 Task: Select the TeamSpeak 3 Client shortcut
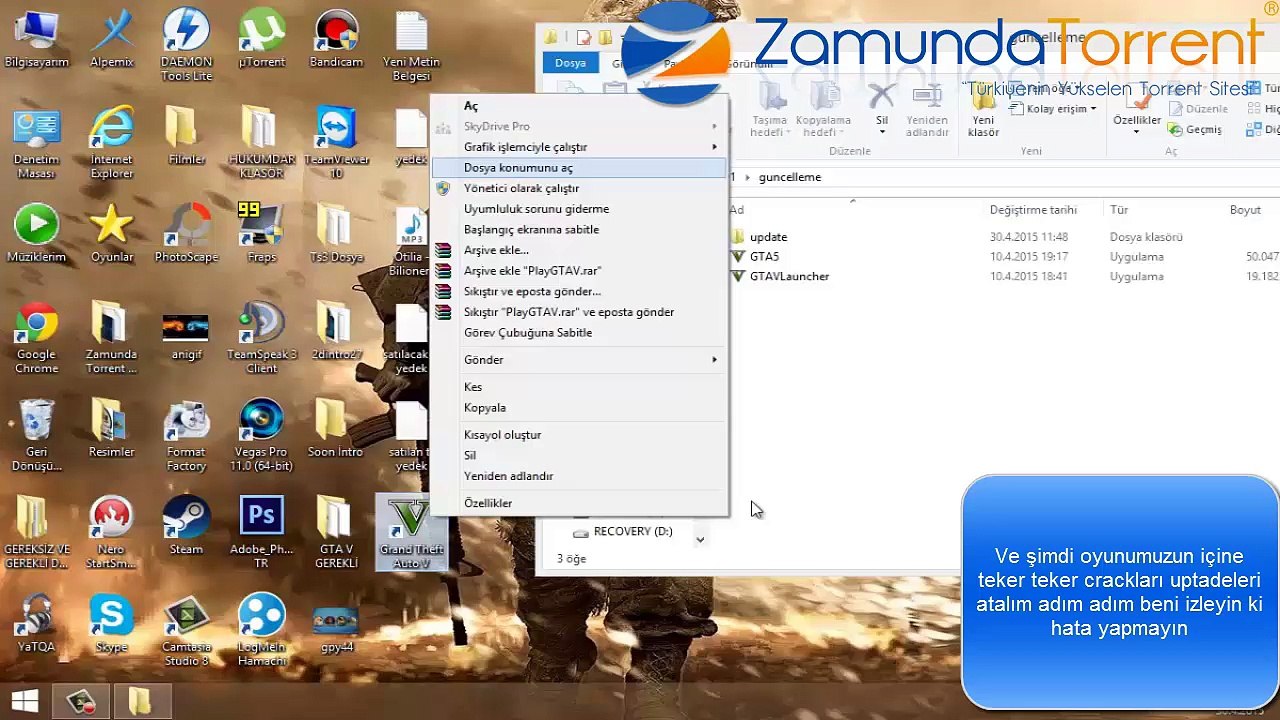pos(261,338)
